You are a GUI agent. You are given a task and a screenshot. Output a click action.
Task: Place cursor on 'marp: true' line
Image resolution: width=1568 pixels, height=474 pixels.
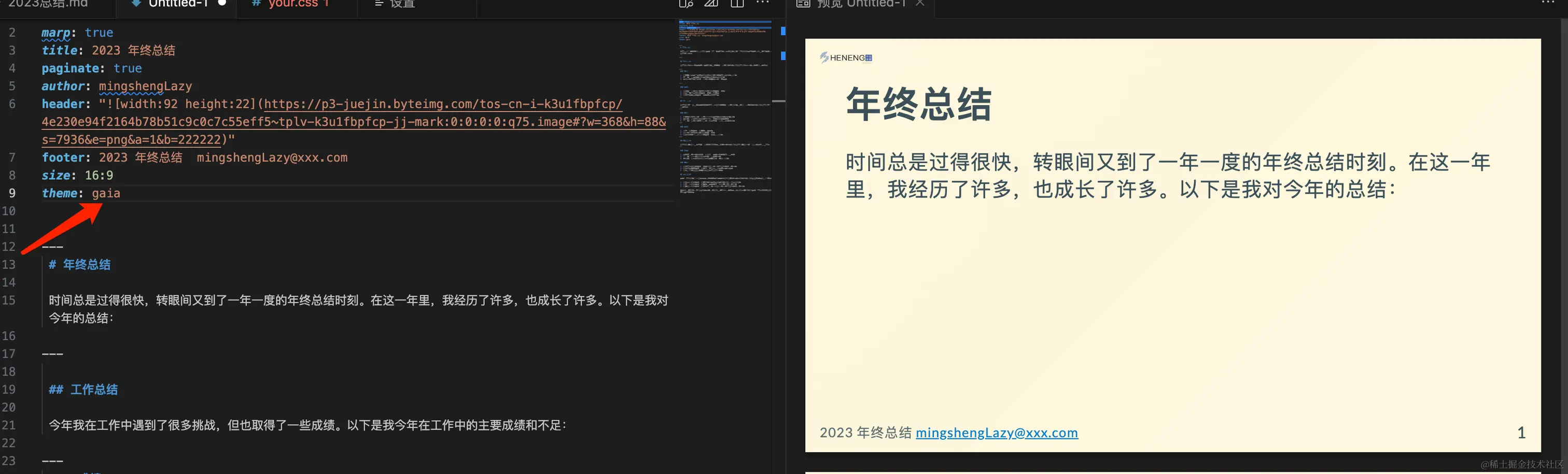[x=77, y=33]
